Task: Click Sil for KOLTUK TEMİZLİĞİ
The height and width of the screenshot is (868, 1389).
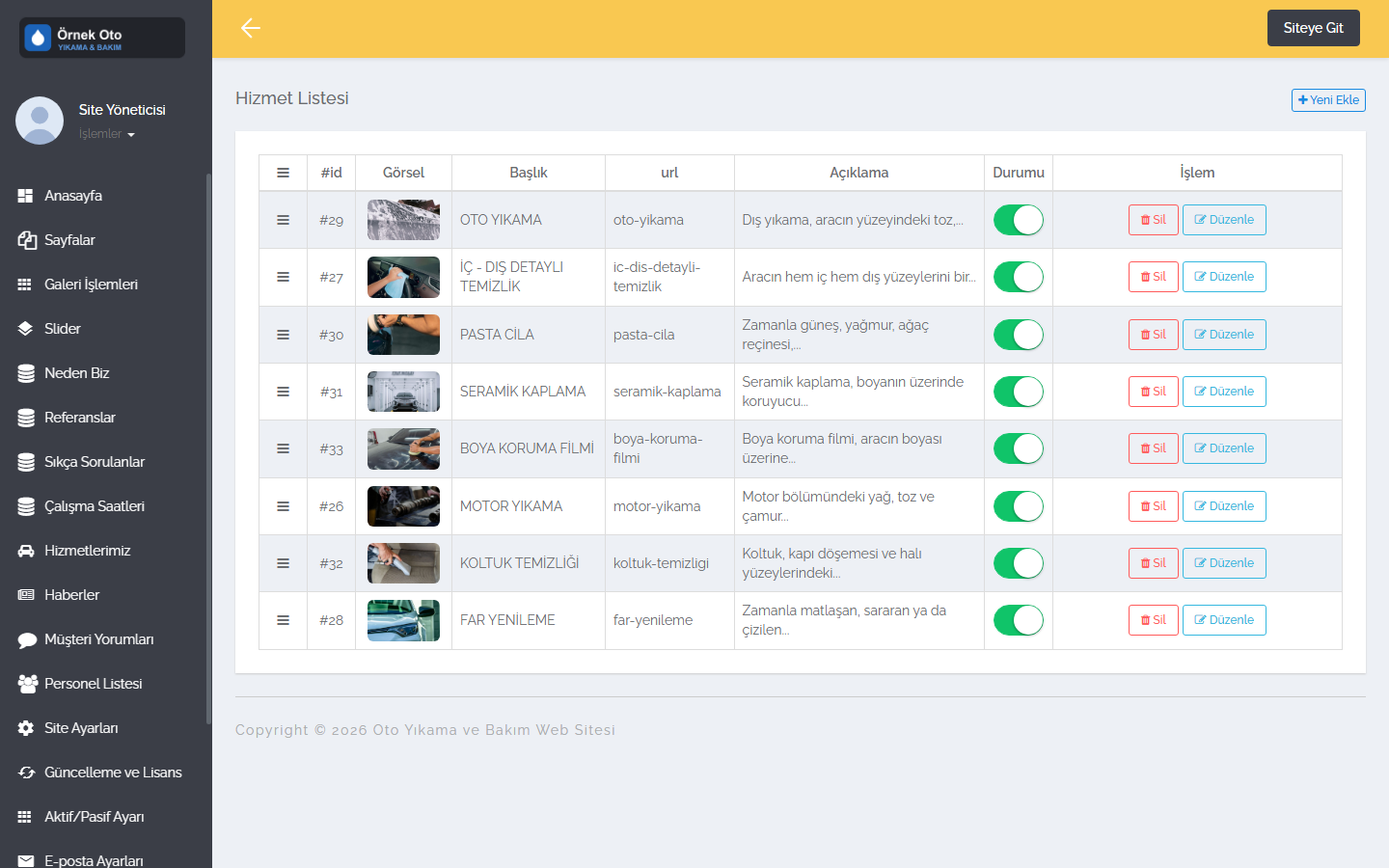Action: click(x=1153, y=563)
